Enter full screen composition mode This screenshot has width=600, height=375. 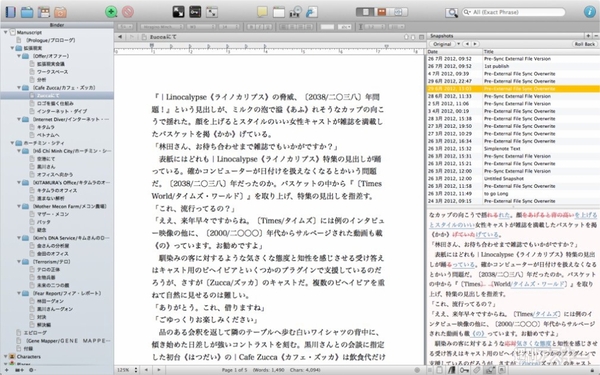pyautogui.click(x=178, y=12)
